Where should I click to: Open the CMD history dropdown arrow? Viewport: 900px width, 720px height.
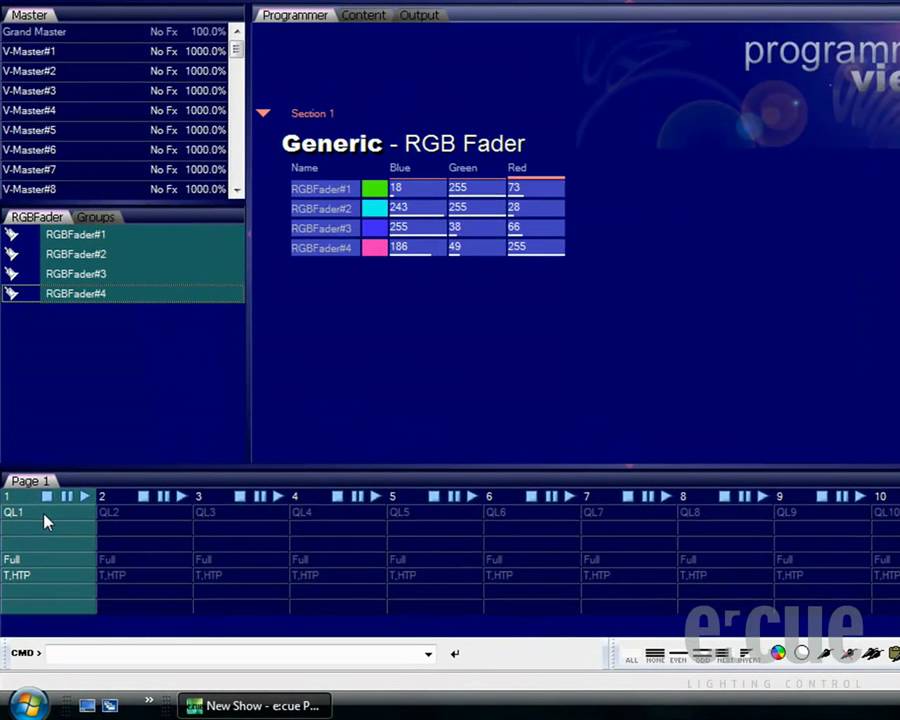[x=428, y=654]
